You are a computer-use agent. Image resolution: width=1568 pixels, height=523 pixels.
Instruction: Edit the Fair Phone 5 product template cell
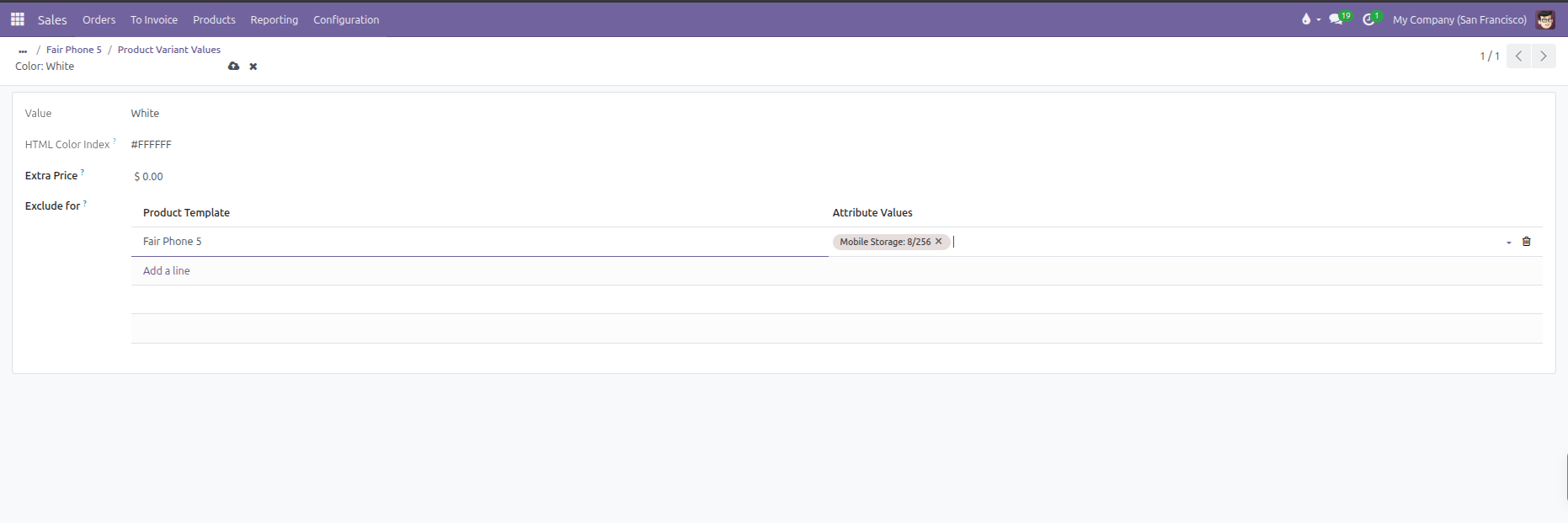[x=480, y=242]
